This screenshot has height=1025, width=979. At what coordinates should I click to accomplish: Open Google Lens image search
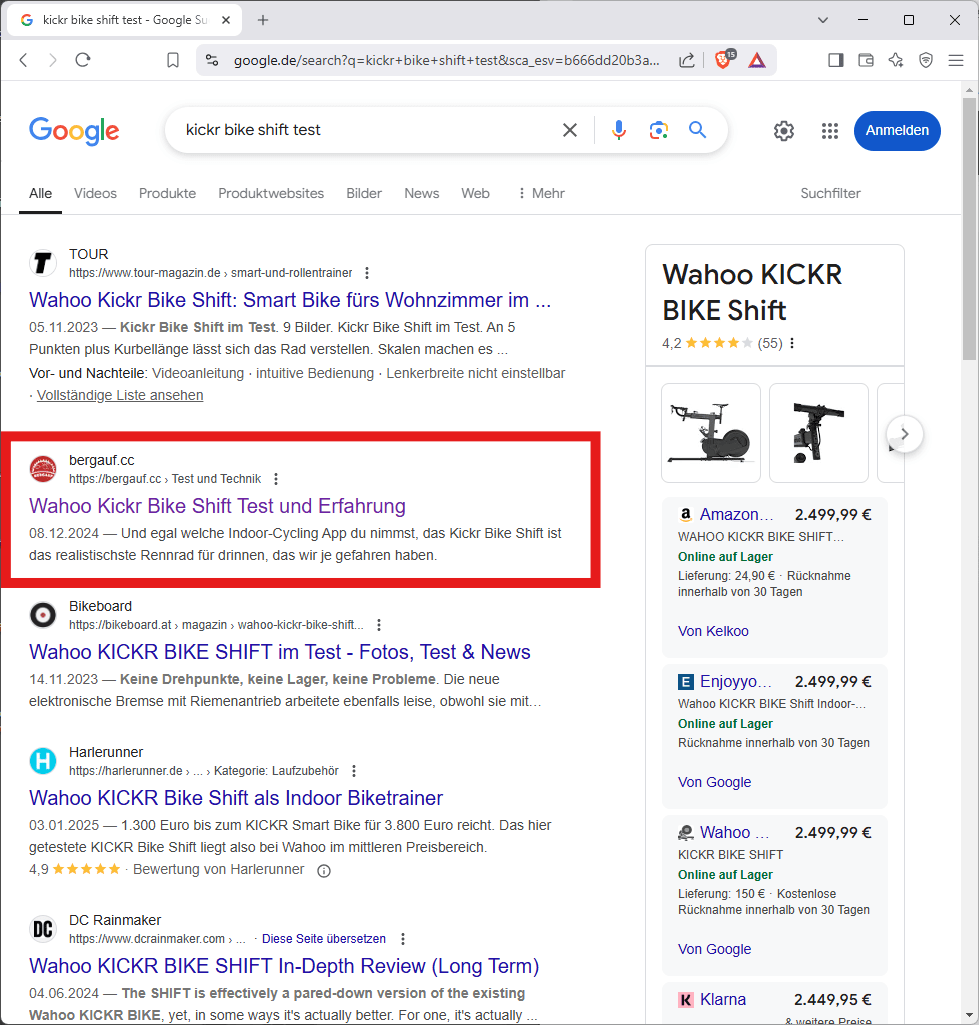tap(658, 130)
